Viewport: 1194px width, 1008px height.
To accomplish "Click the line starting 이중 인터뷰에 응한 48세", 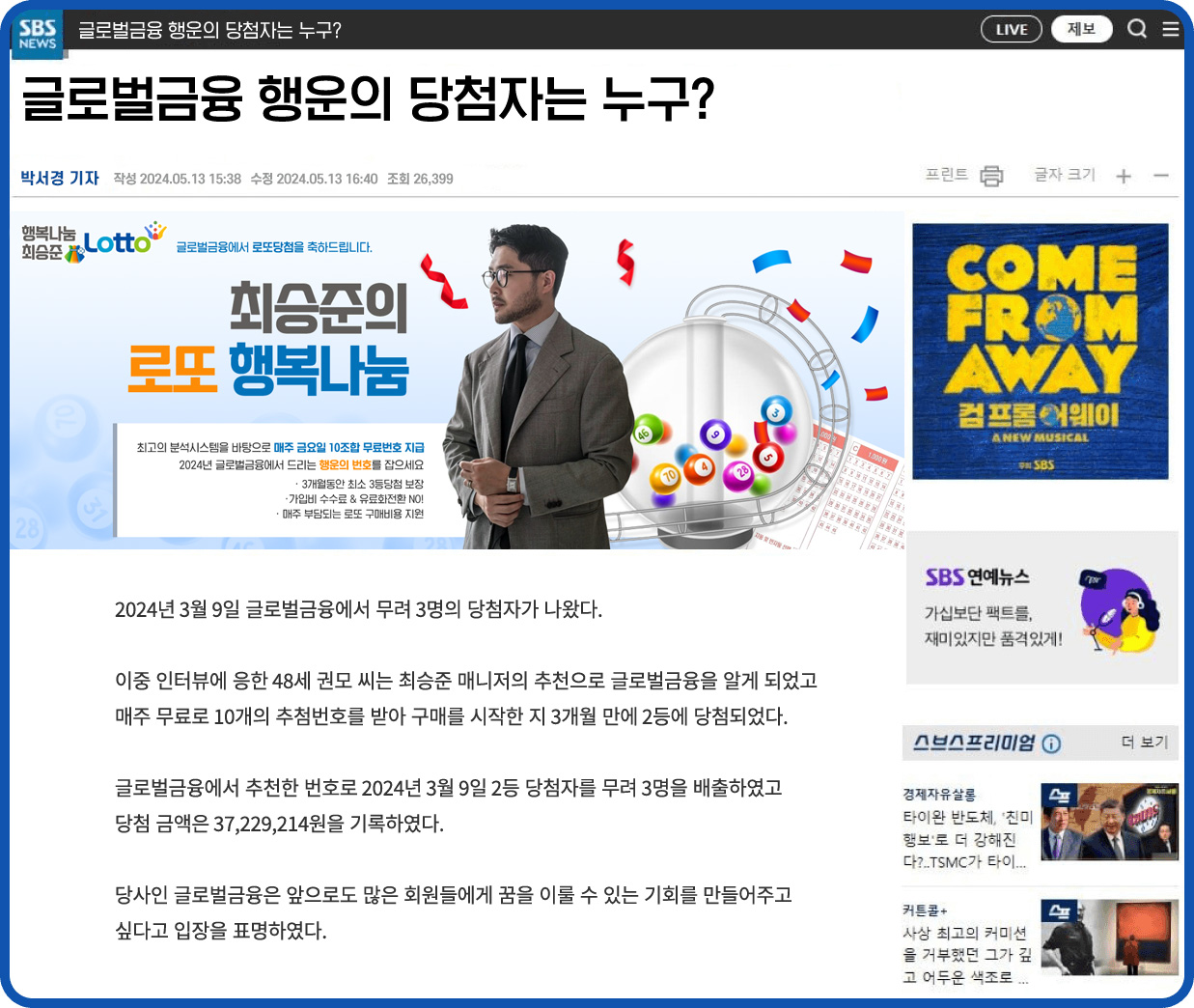I will [466, 681].
